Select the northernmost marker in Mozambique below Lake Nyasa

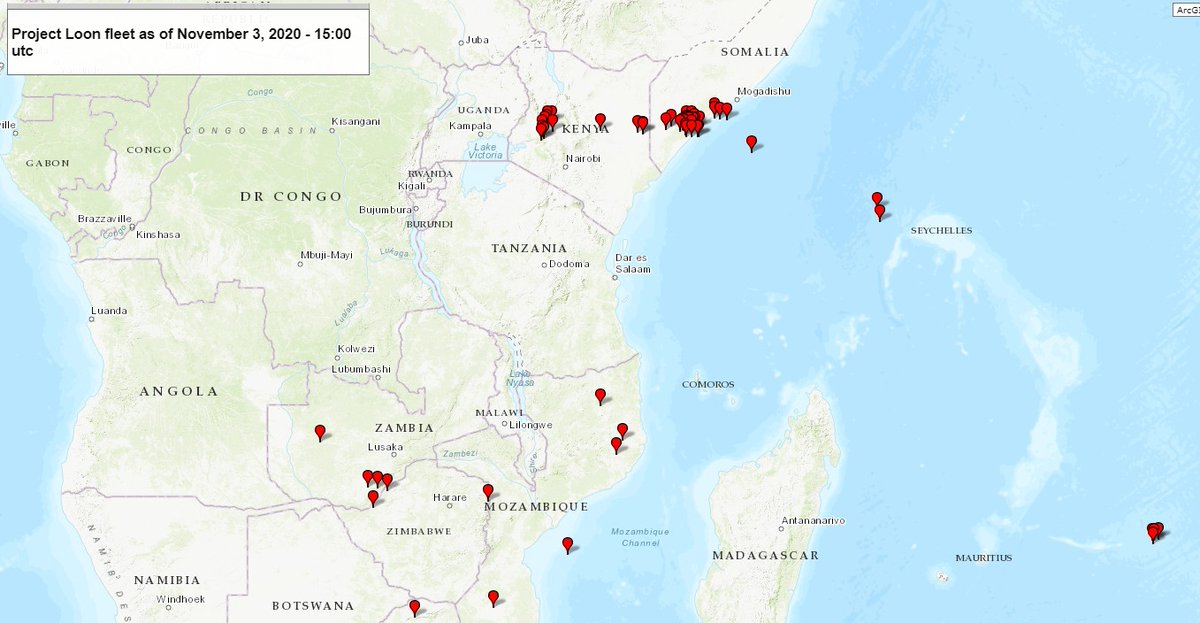(x=600, y=396)
